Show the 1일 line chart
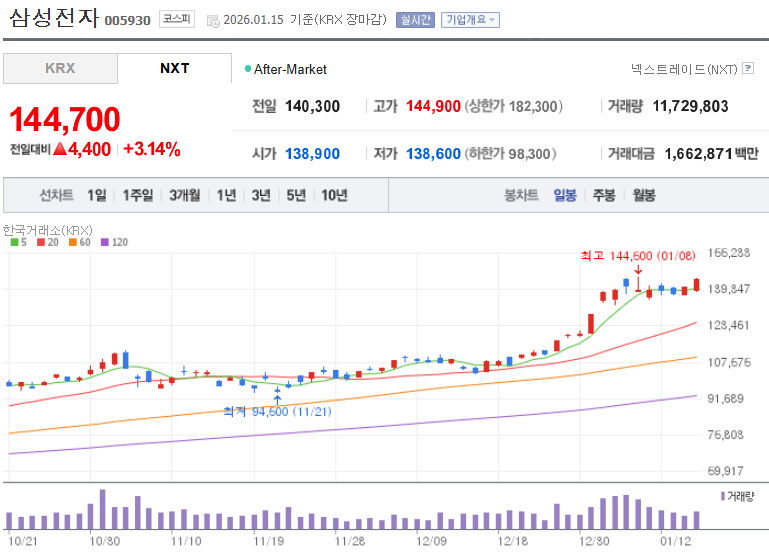 pyautogui.click(x=97, y=195)
